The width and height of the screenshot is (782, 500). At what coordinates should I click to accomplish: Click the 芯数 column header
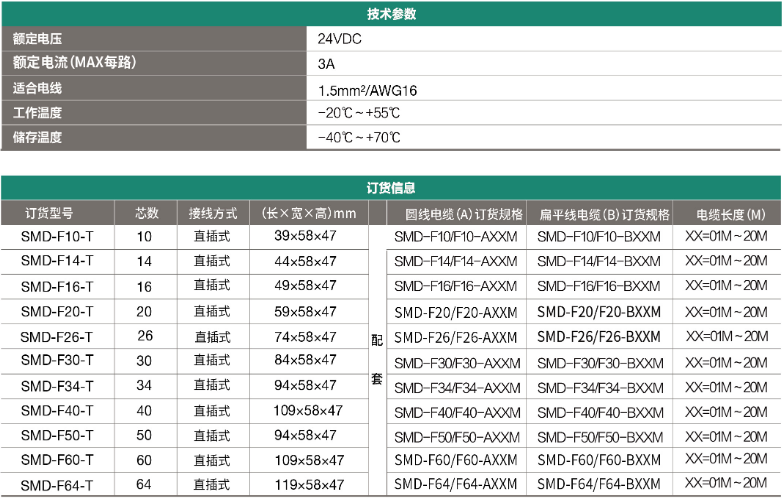[x=146, y=213]
